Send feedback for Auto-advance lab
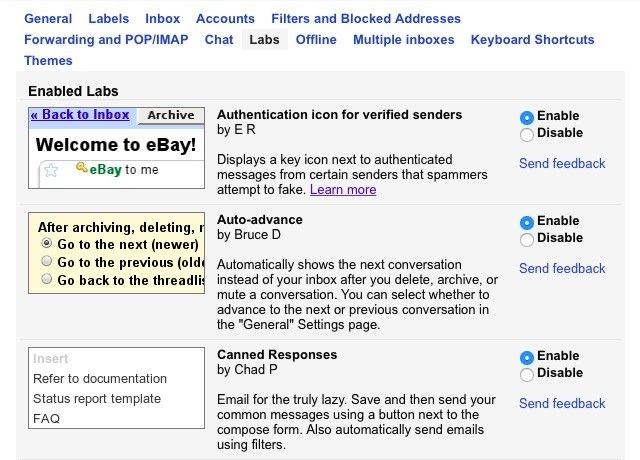Viewport: 640px width, 460px height. [562, 268]
